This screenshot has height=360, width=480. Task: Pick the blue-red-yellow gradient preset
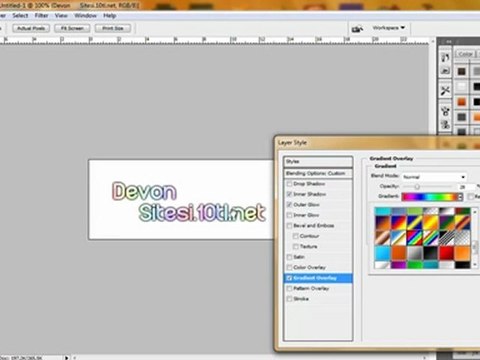pyautogui.click(x=398, y=223)
